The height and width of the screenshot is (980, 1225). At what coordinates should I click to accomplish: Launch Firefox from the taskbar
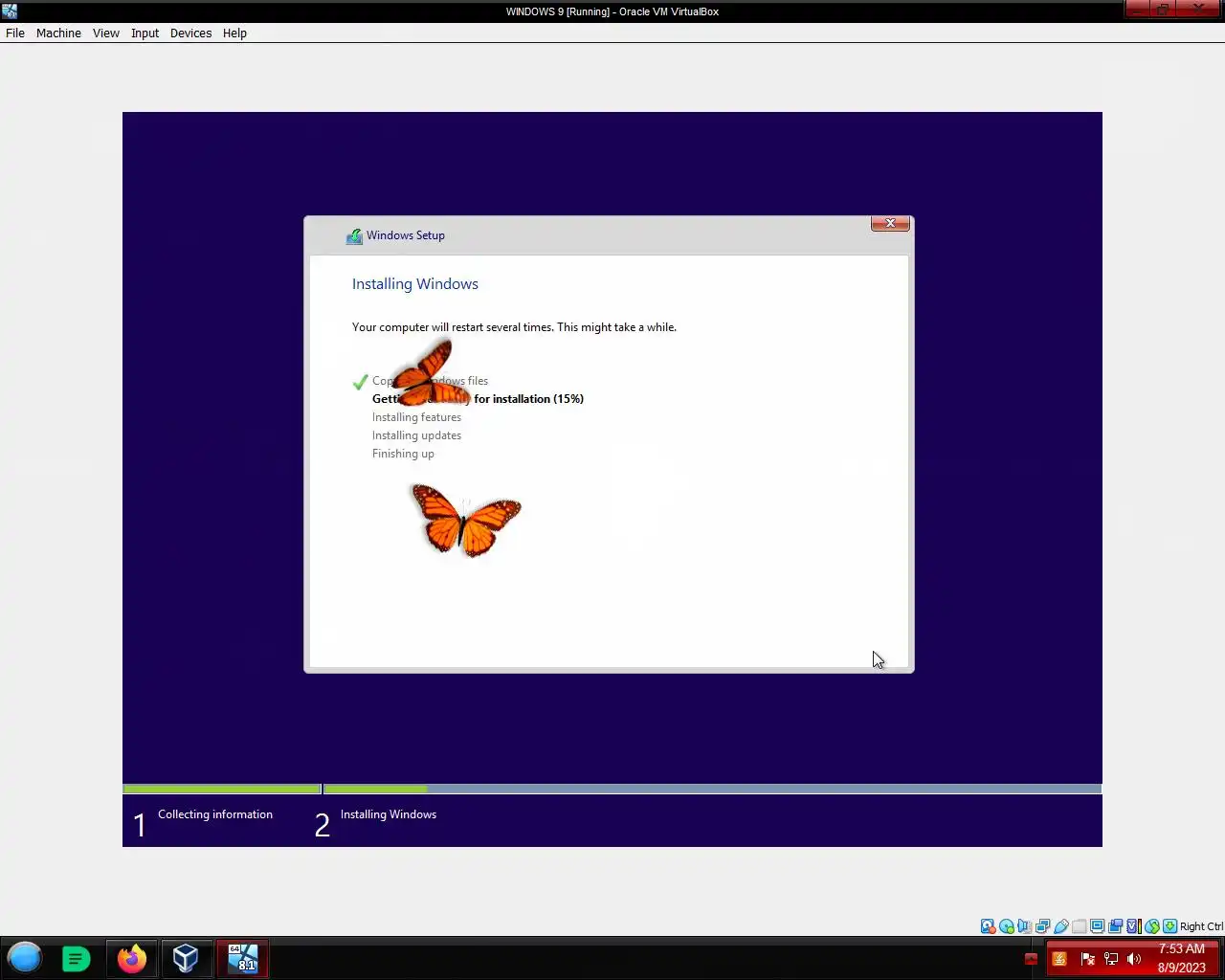pyautogui.click(x=132, y=958)
